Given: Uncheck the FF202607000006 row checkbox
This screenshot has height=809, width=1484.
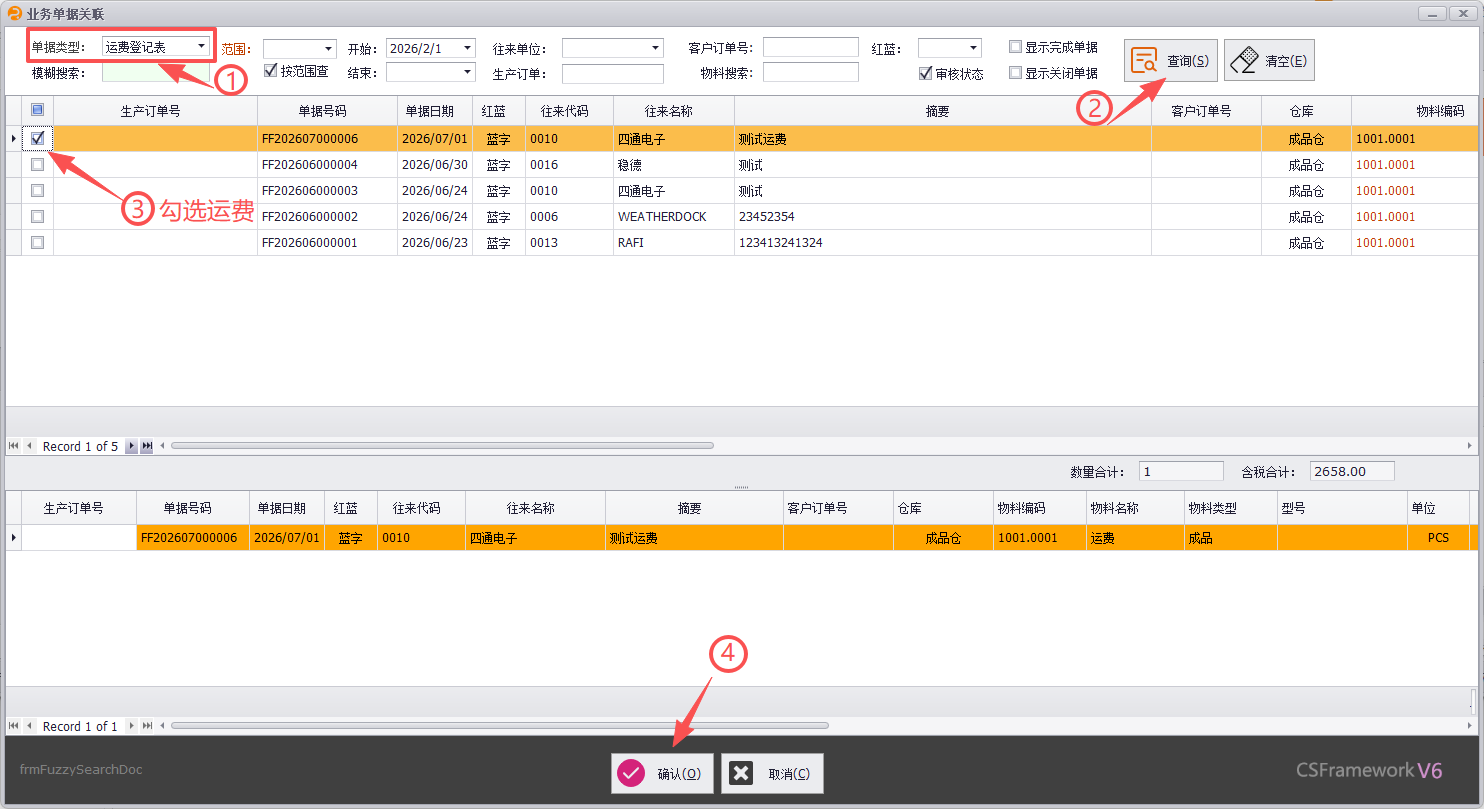Looking at the screenshot, I should pos(38,138).
